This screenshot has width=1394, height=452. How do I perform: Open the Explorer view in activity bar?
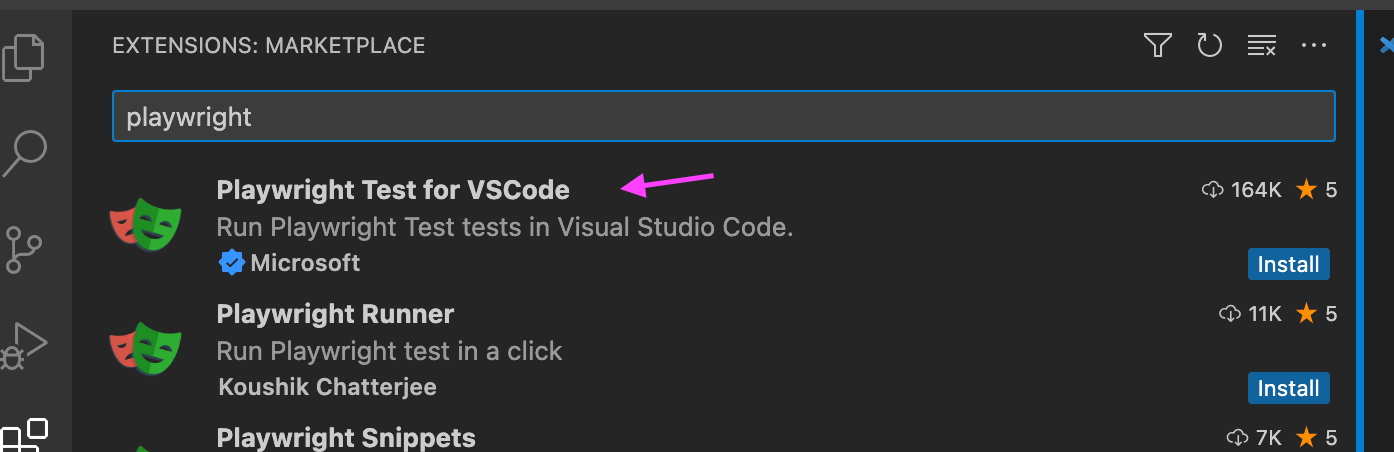25,57
